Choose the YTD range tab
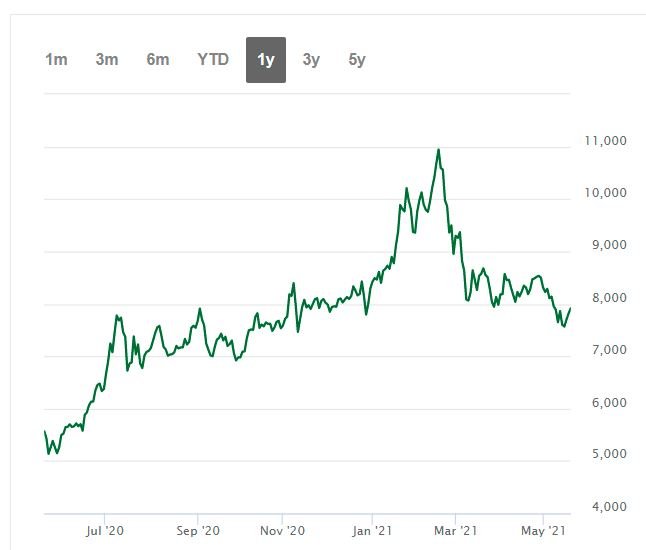 pyautogui.click(x=212, y=60)
